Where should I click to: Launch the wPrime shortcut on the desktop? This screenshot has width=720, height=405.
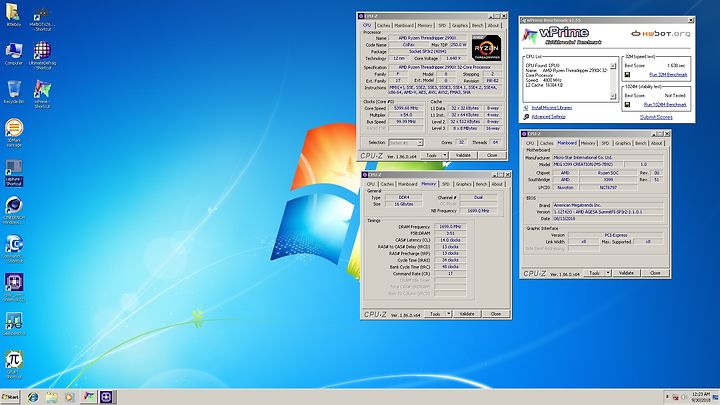(x=42, y=94)
